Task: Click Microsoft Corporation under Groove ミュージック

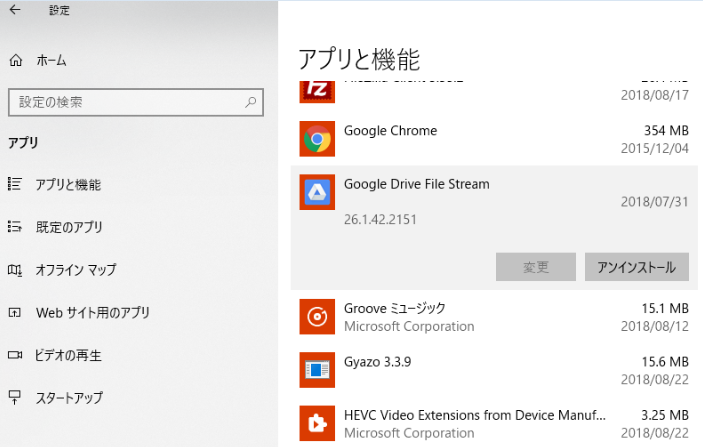Action: click(x=409, y=326)
